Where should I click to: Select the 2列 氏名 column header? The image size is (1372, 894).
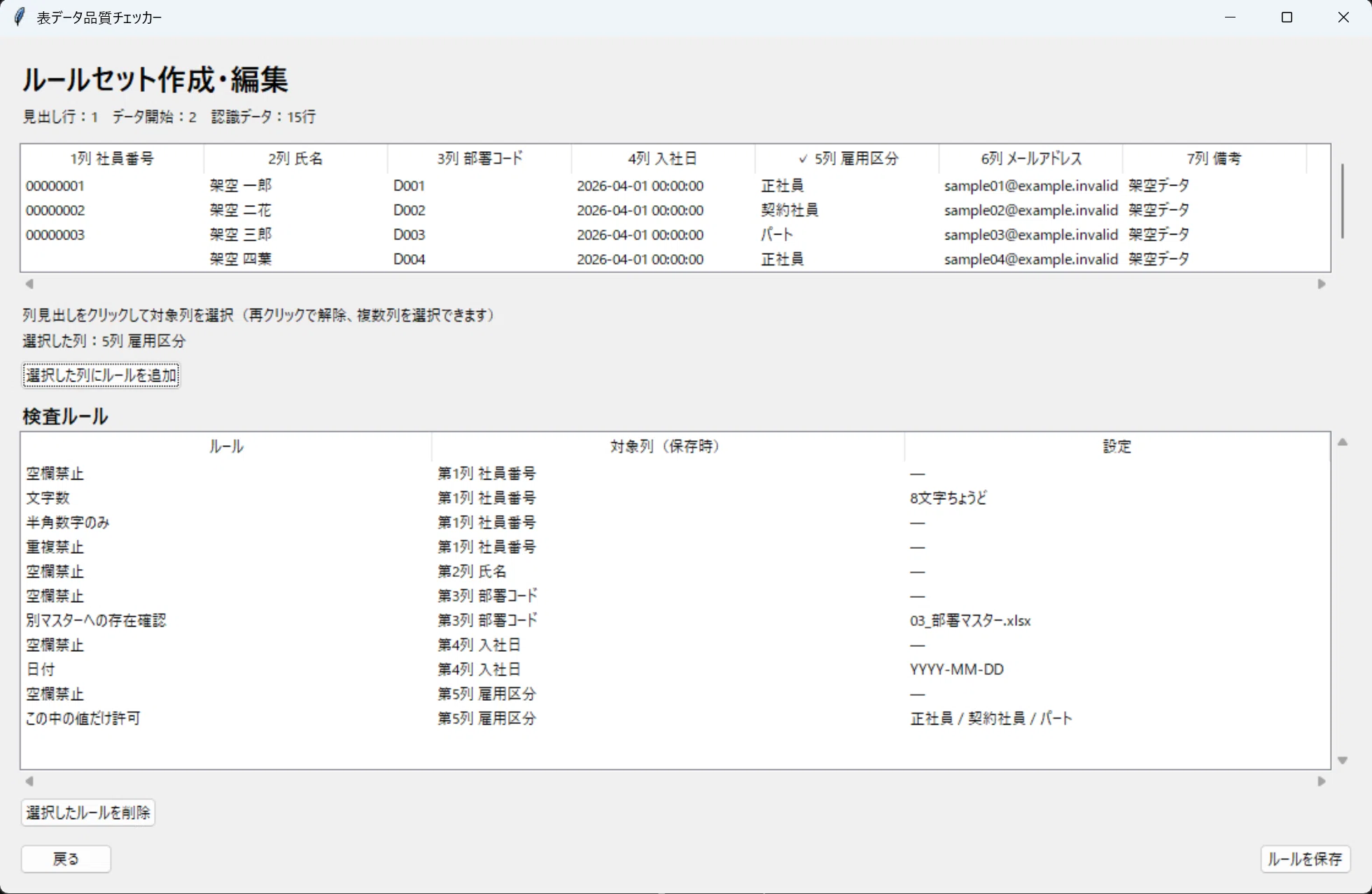coord(295,159)
